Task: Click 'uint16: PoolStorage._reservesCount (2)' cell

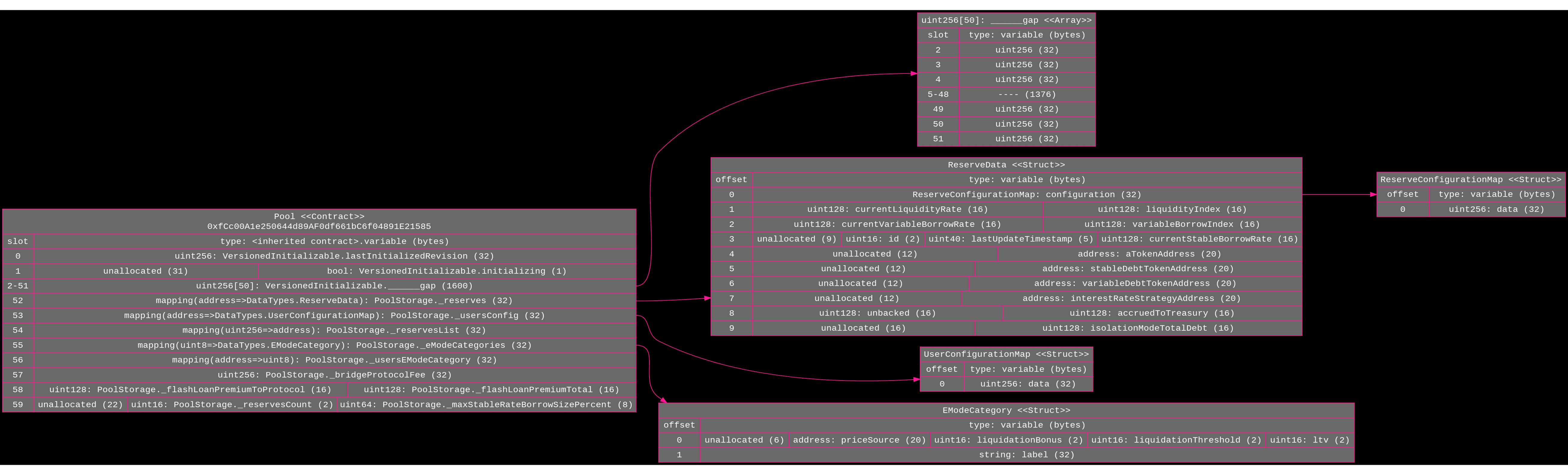Action: click(x=232, y=404)
